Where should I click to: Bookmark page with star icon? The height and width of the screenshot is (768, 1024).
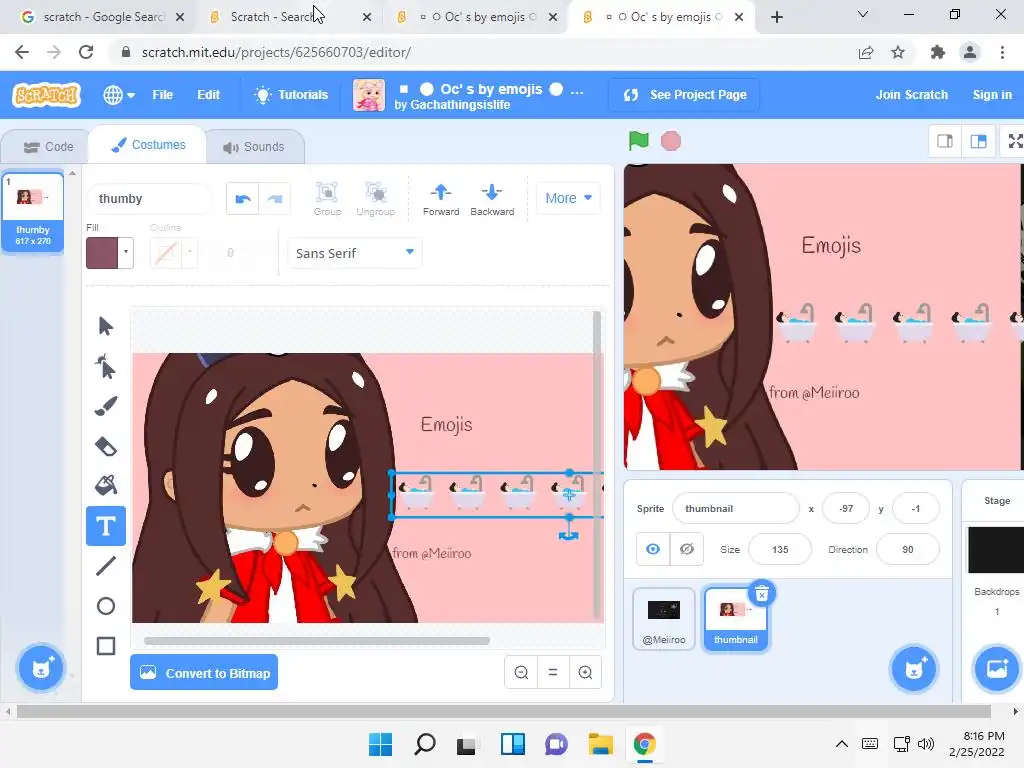[898, 52]
